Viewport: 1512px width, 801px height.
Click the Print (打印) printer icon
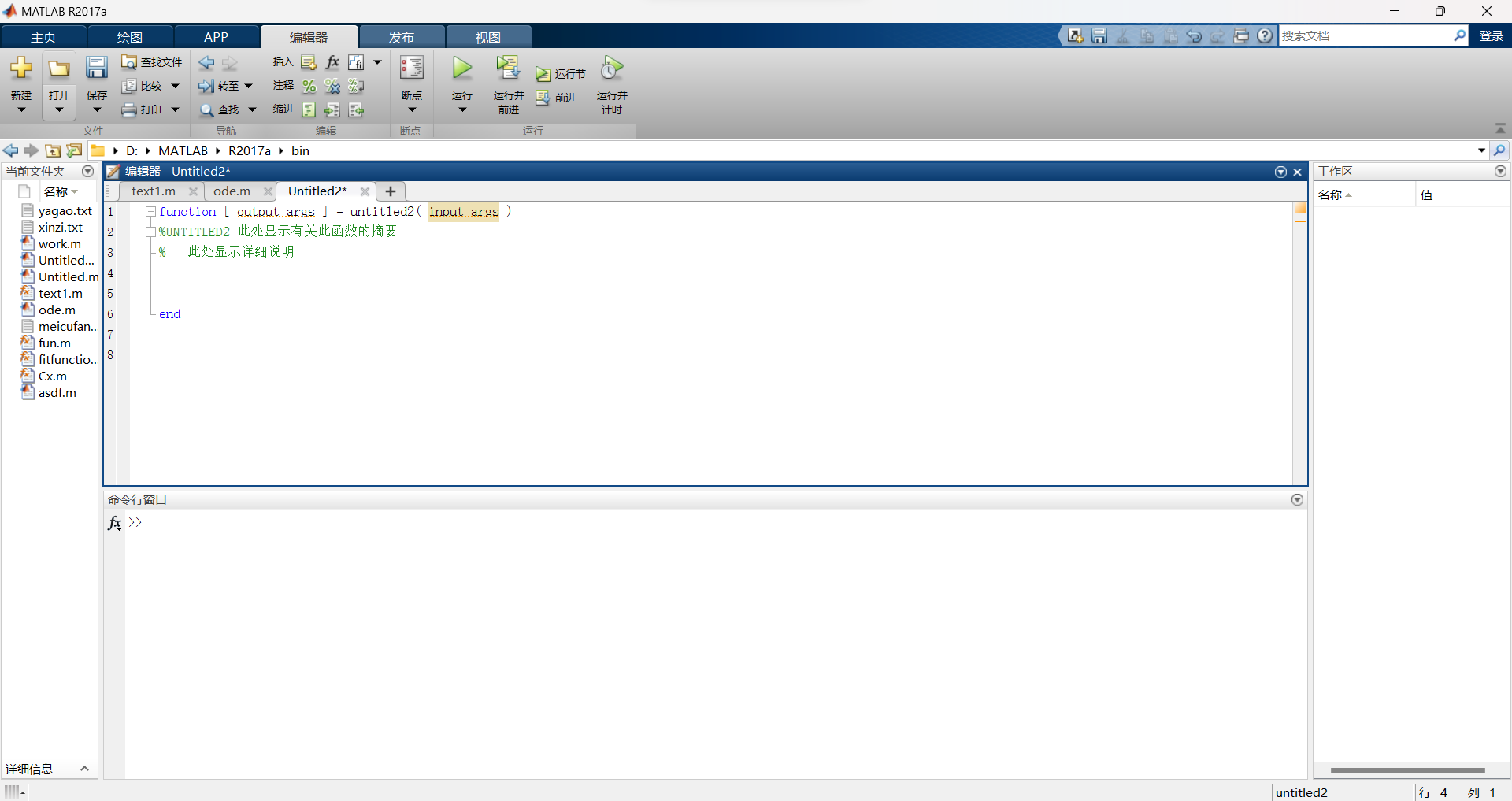(129, 109)
